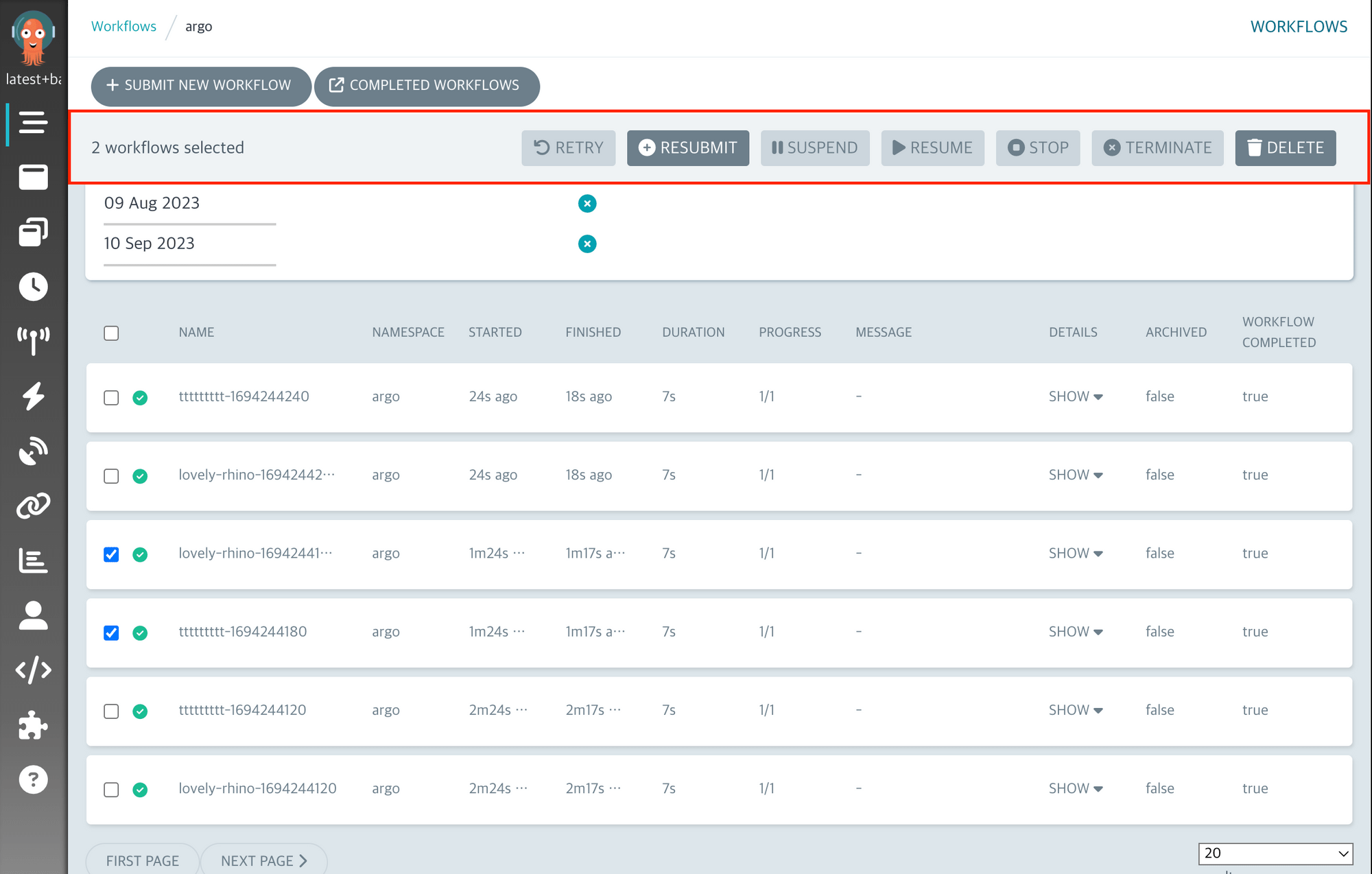Open Cron Workflows clock icon
1372x874 pixels.
click(x=33, y=287)
